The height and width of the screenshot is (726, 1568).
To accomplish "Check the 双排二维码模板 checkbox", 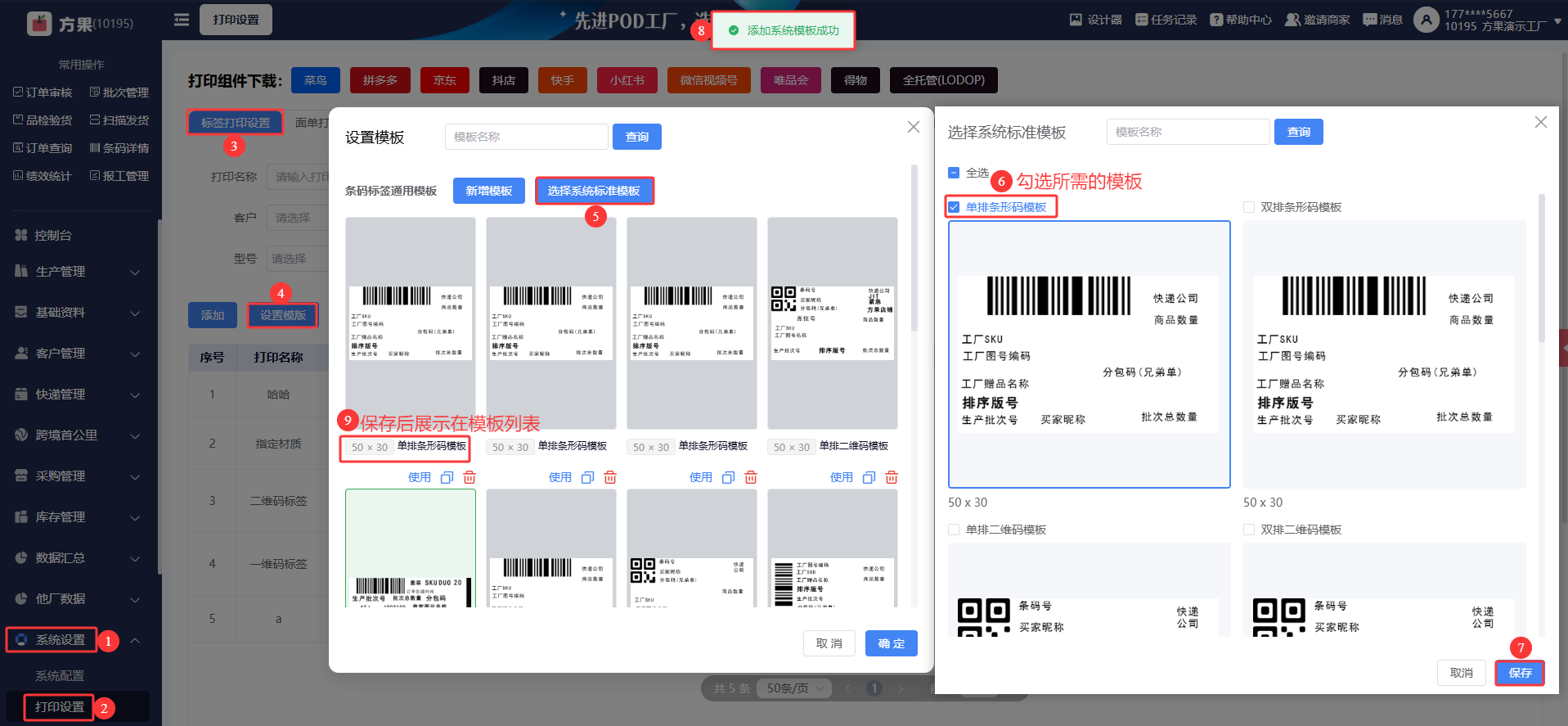I will point(1249,530).
